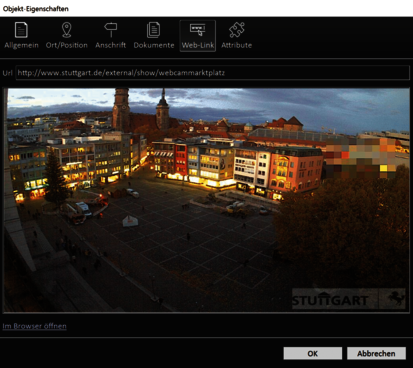Click the Stuttgart webcam preview image
This screenshot has width=413, height=368.
point(207,200)
